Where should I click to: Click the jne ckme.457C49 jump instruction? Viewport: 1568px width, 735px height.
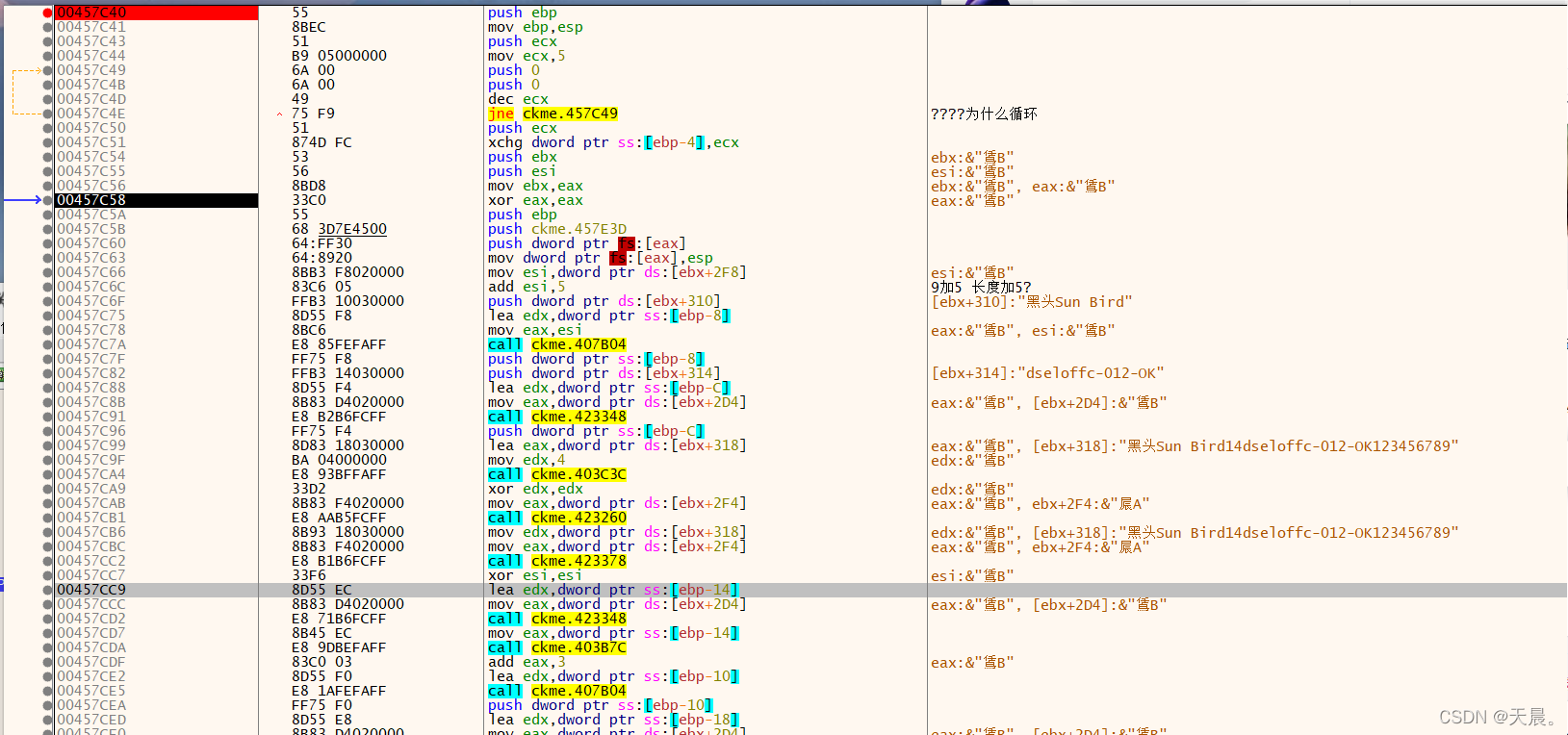pyautogui.click(x=553, y=114)
